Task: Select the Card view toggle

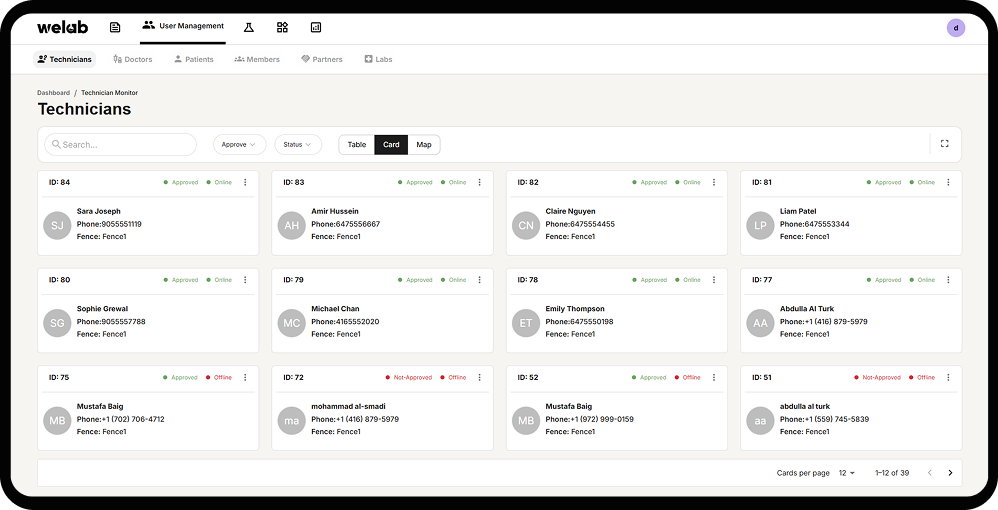Action: coord(391,145)
